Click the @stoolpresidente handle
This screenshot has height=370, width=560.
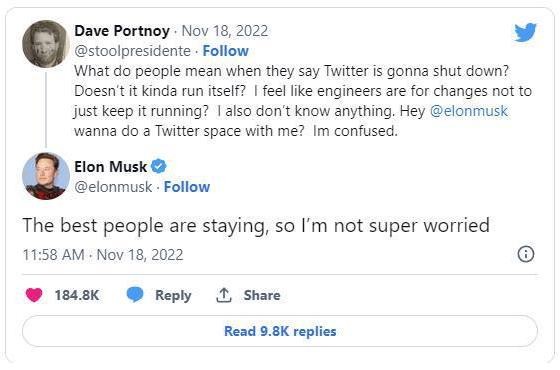coord(132,51)
